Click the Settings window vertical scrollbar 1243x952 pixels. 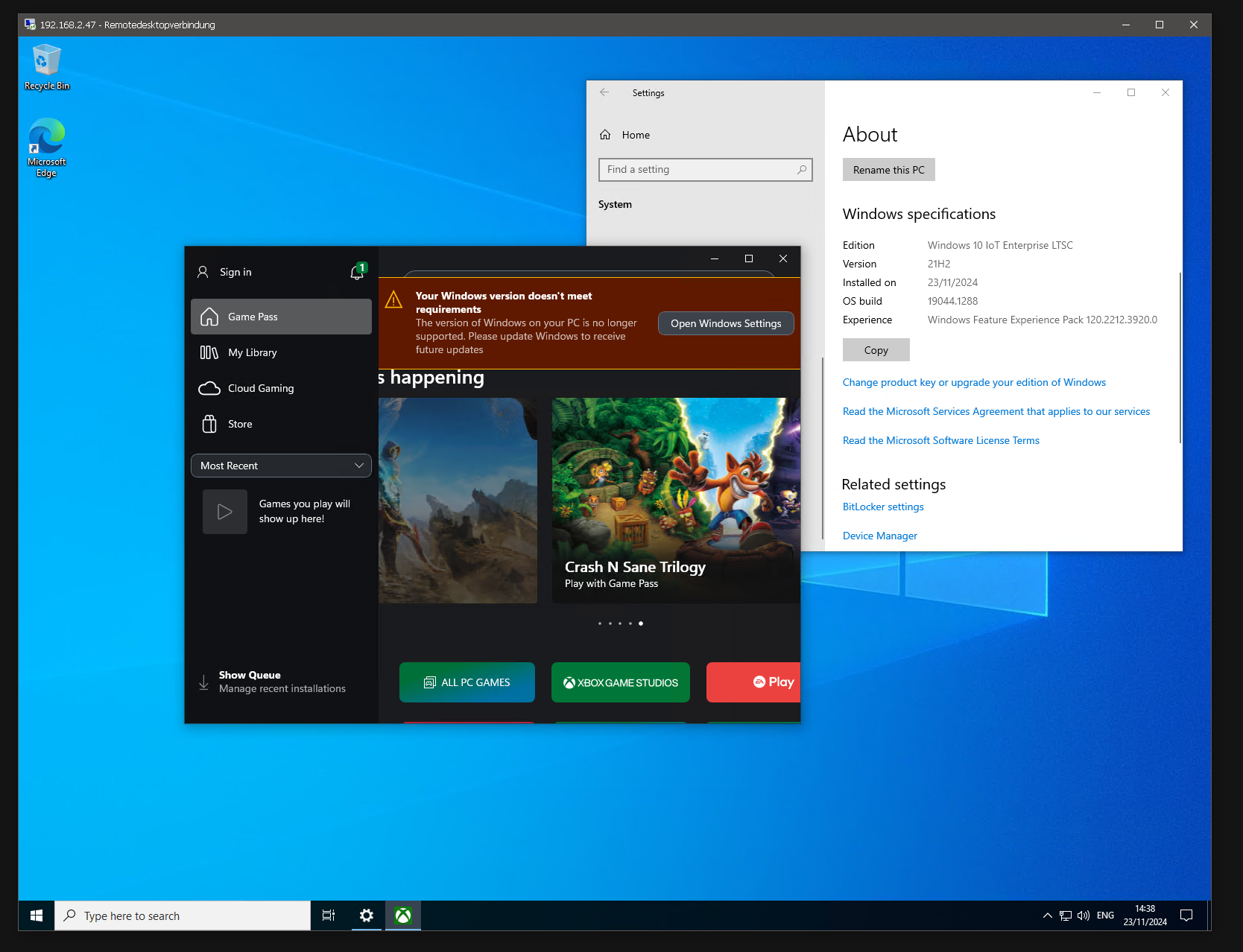pos(1180,358)
